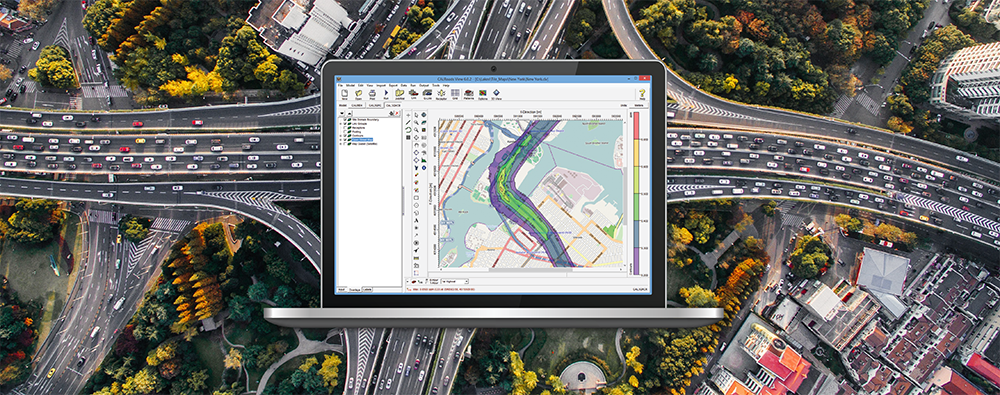Open the highest-value dropdown below the map
Viewport: 1000px width, 395px height.
click(x=455, y=281)
